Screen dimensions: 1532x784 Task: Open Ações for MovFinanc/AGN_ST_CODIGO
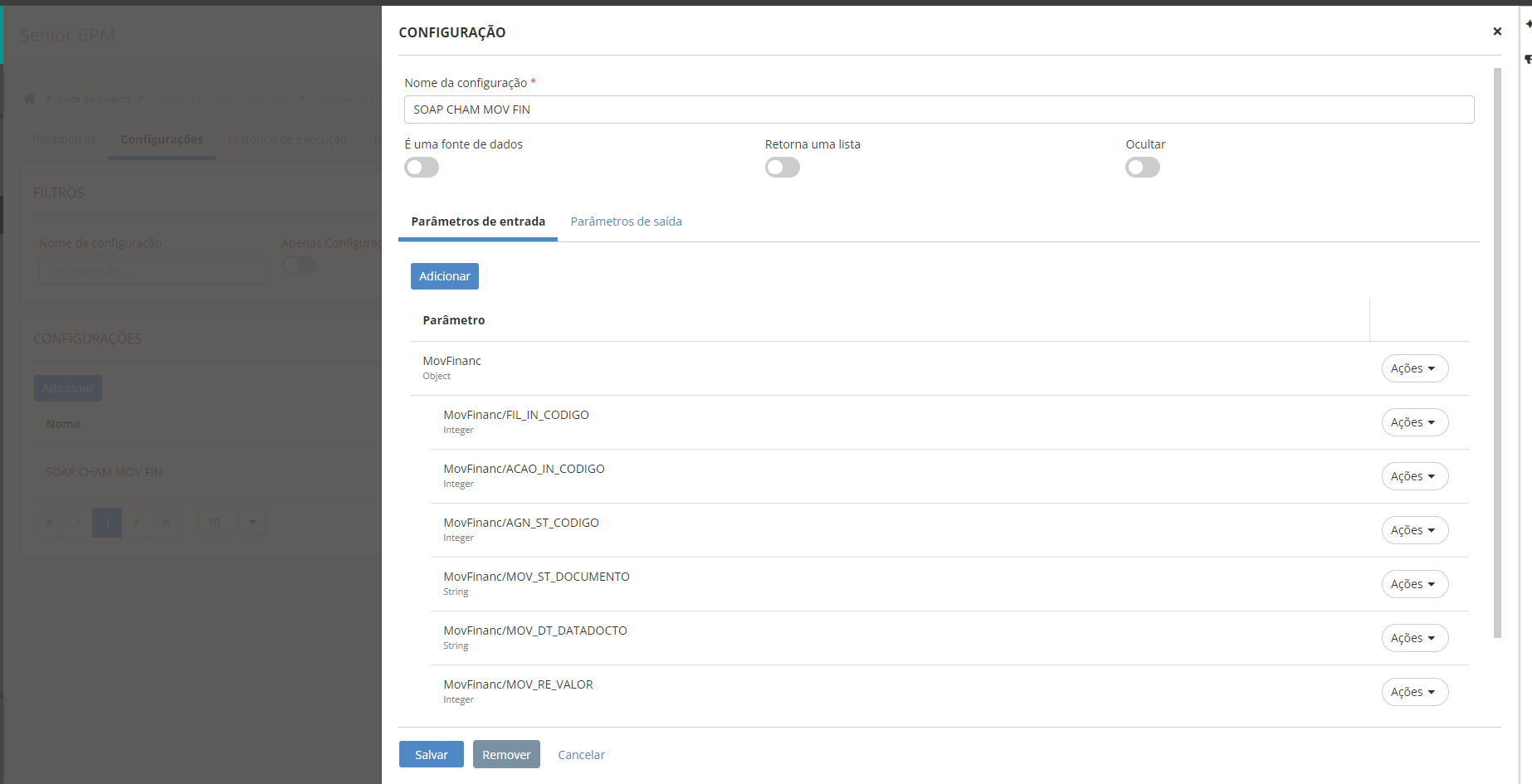point(1414,530)
